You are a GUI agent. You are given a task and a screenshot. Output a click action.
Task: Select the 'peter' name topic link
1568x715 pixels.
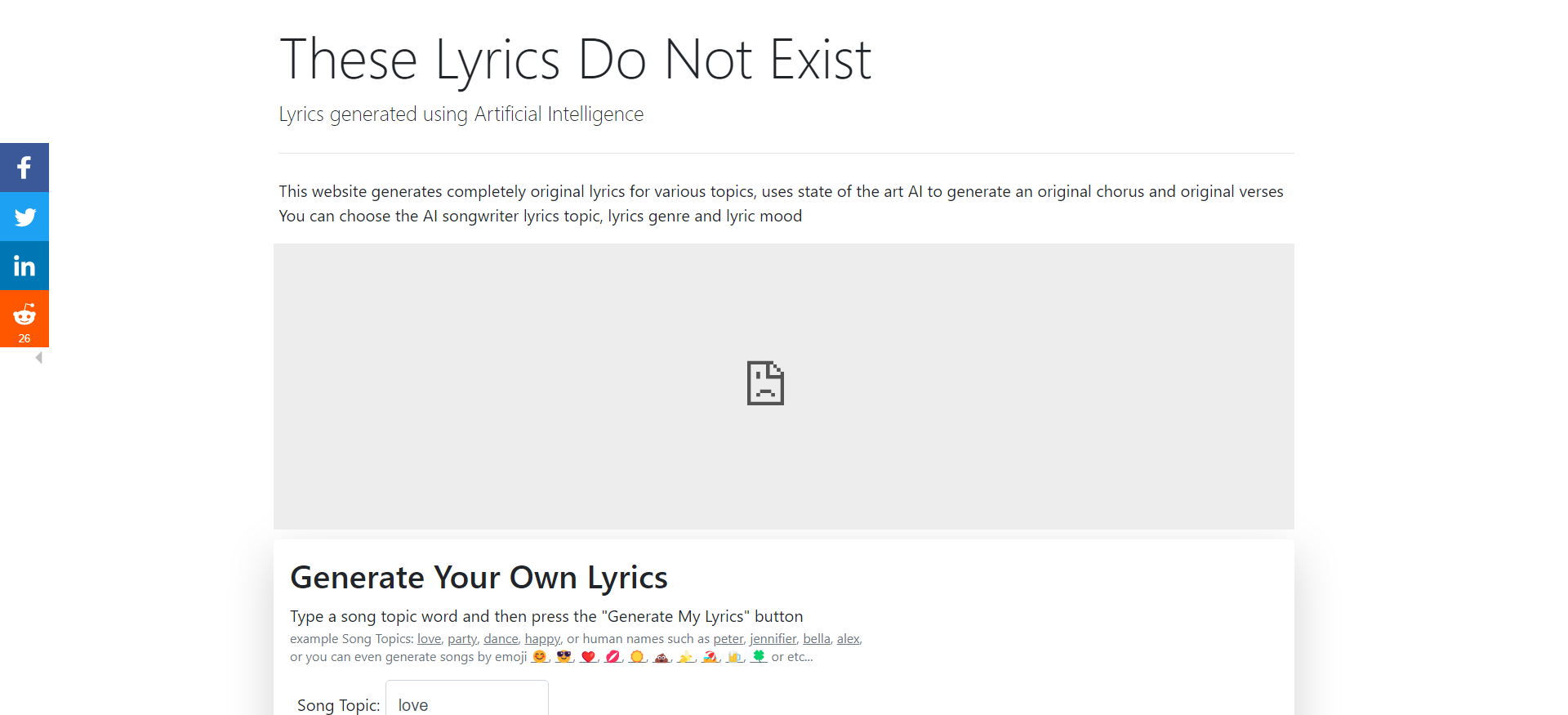tap(728, 639)
